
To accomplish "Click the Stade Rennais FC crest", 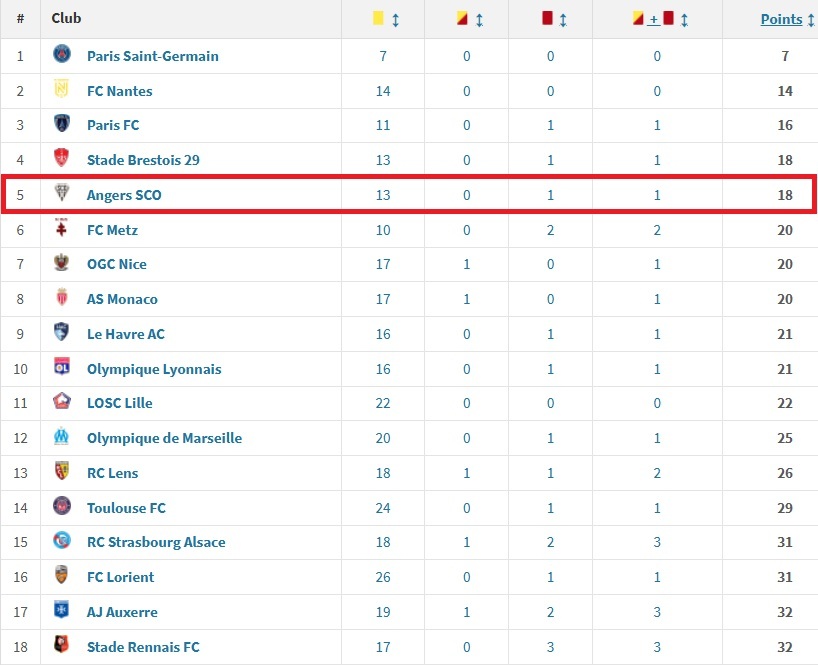I will [x=62, y=646].
